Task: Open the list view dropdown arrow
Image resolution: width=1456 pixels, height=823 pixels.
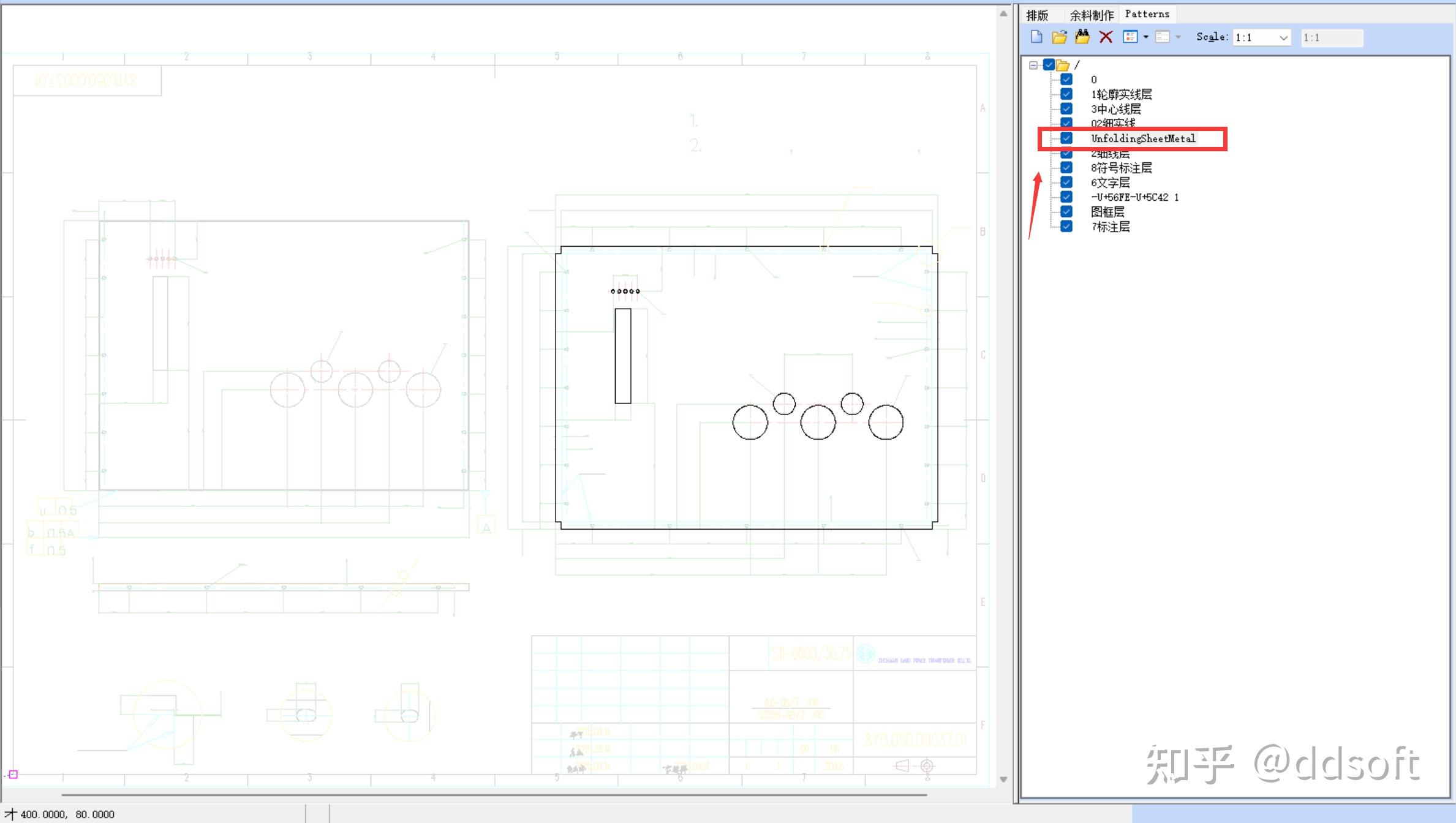Action: [x=1146, y=37]
